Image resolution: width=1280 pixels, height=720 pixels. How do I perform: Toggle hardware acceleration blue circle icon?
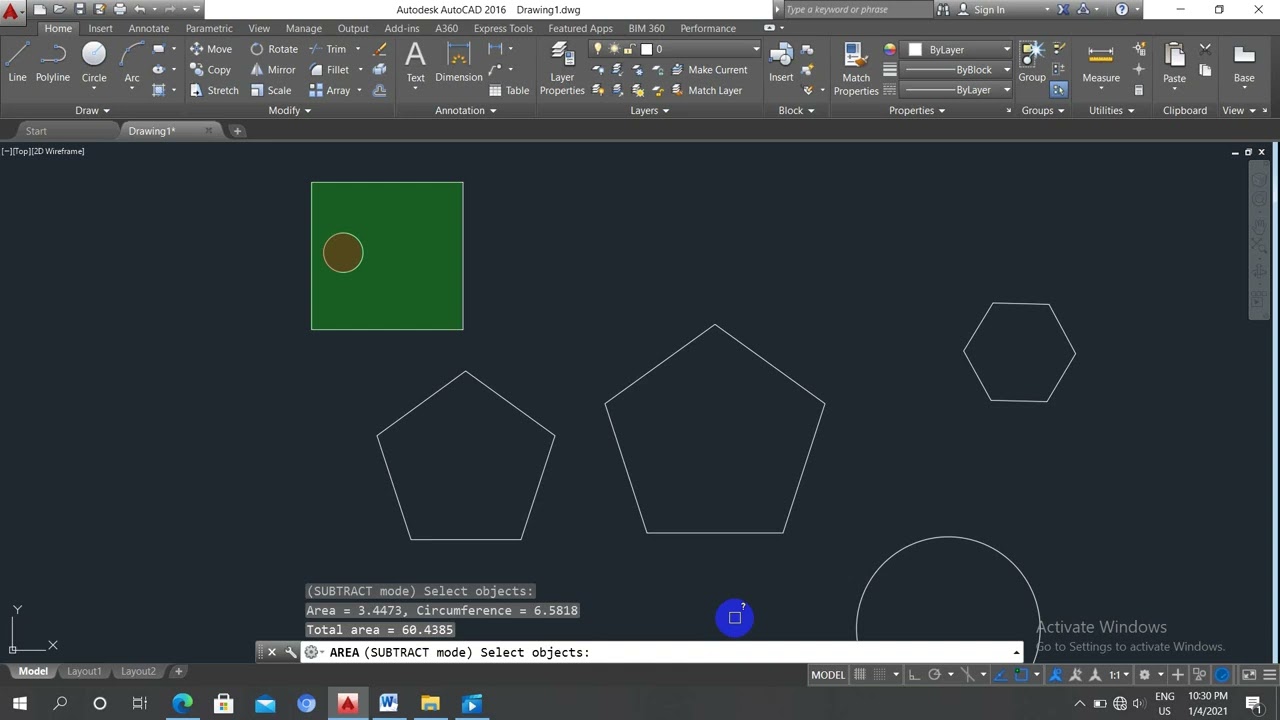click(1222, 675)
